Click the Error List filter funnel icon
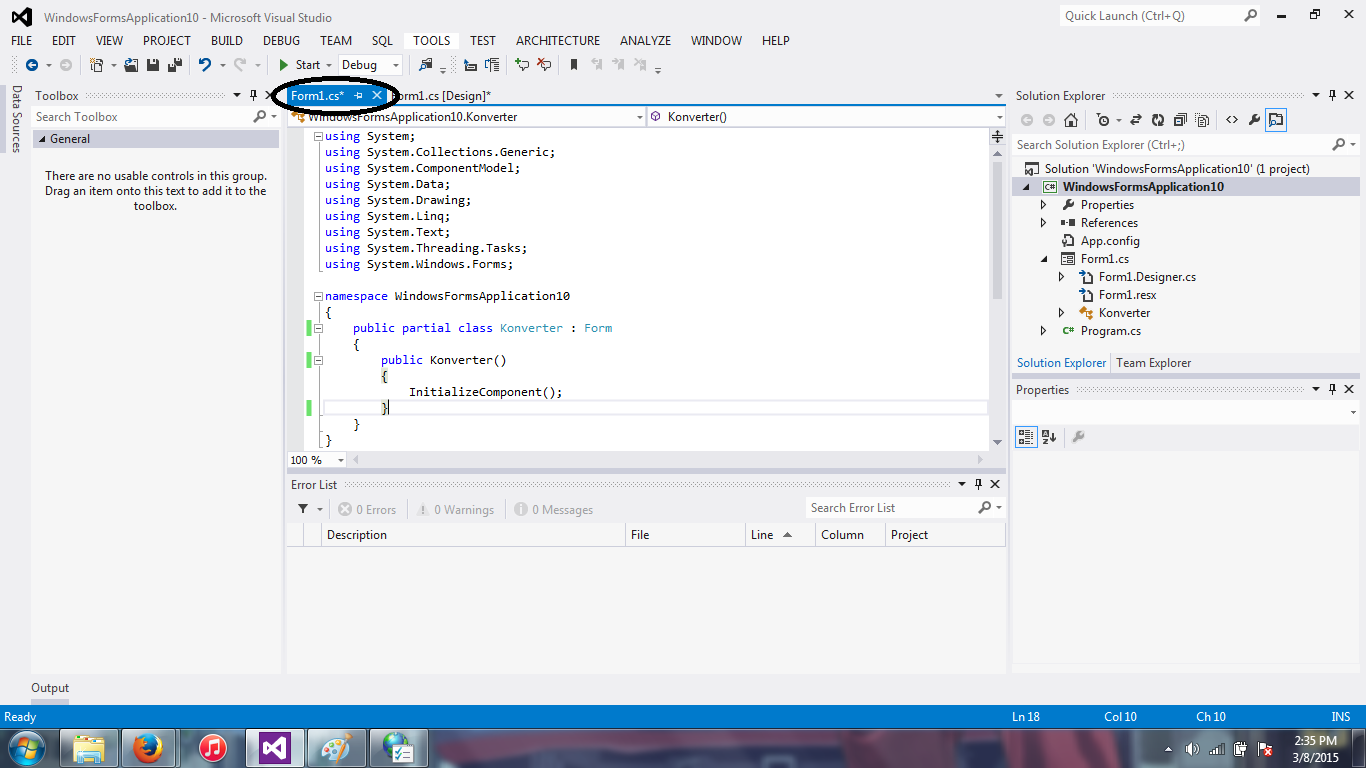1366x768 pixels. click(x=303, y=509)
